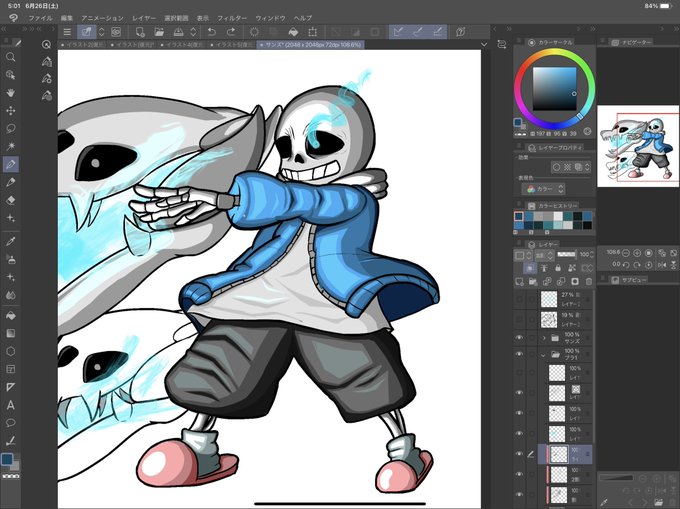The height and width of the screenshot is (509, 680).
Task: Click the New layer folder icon
Action: pyautogui.click(x=533, y=282)
